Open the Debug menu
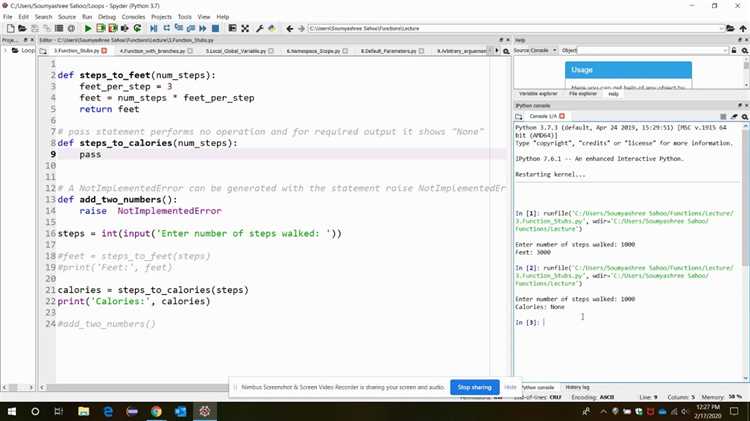This screenshot has width=750, height=421. tap(107, 17)
